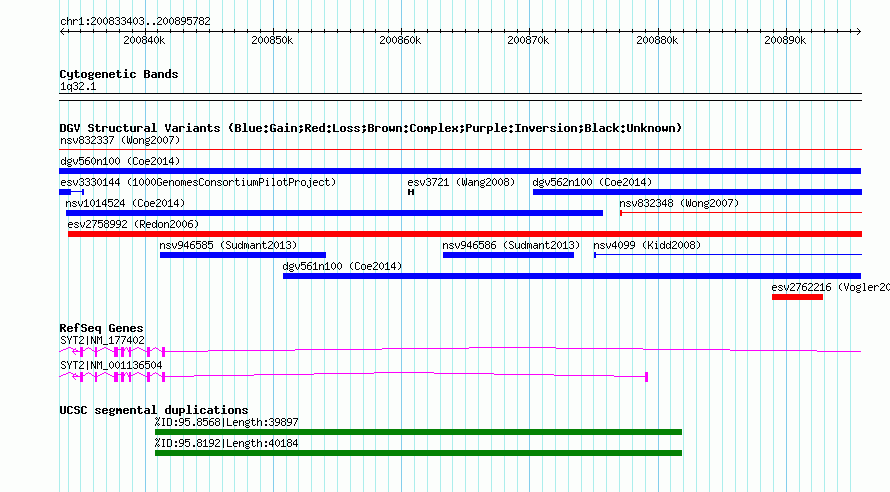Image resolution: width=890 pixels, height=492 pixels.
Task: Click the blue nsv946585 gain bar
Action: point(243,255)
